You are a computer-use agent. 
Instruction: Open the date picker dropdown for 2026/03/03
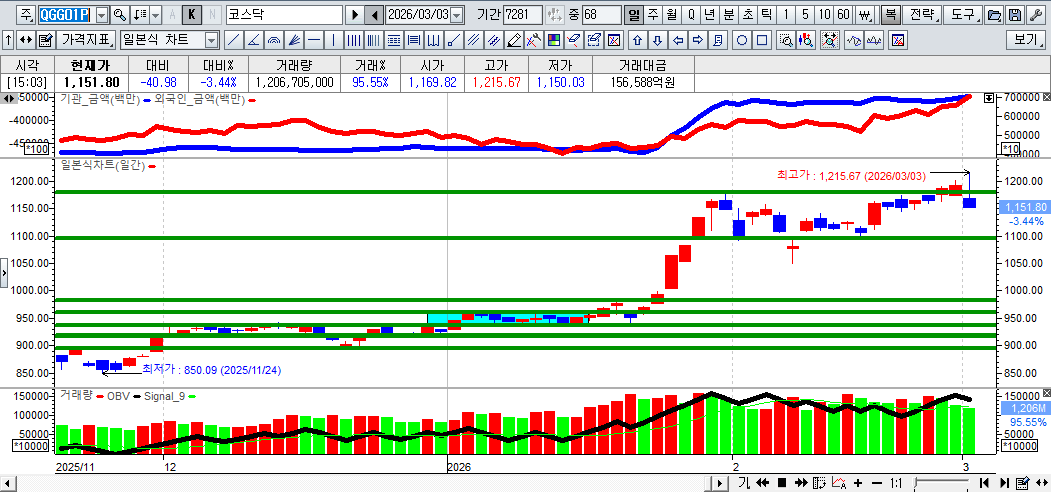pyautogui.click(x=457, y=15)
